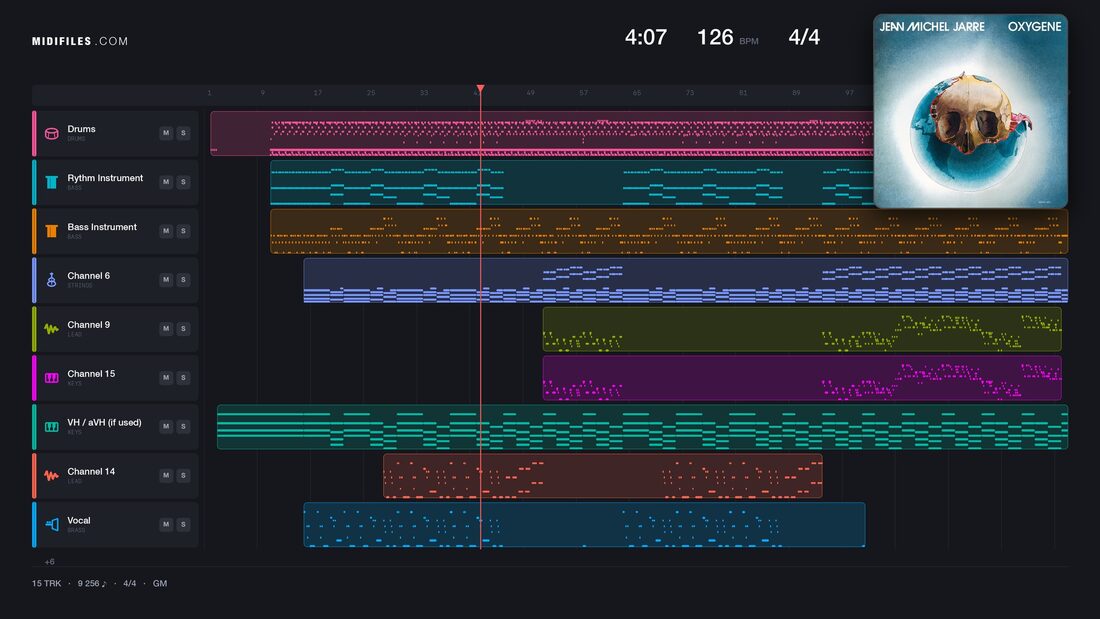1100x619 pixels.
Task: Click bar 97 on the timeline ruler
Action: (x=850, y=93)
